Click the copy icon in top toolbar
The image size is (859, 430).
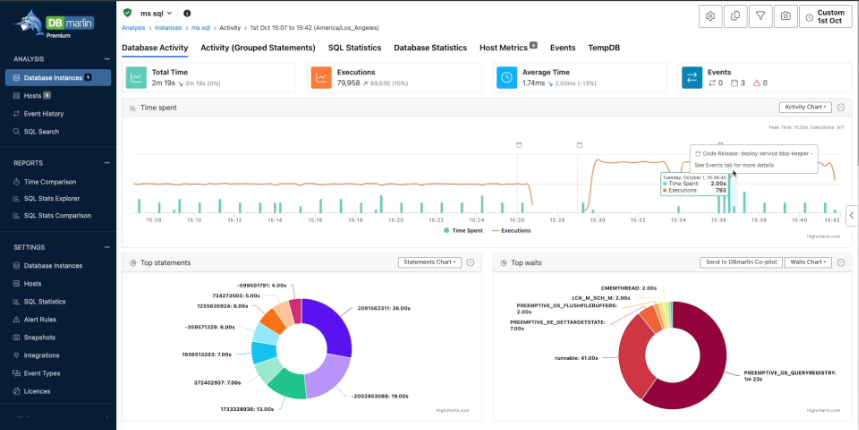pos(736,16)
